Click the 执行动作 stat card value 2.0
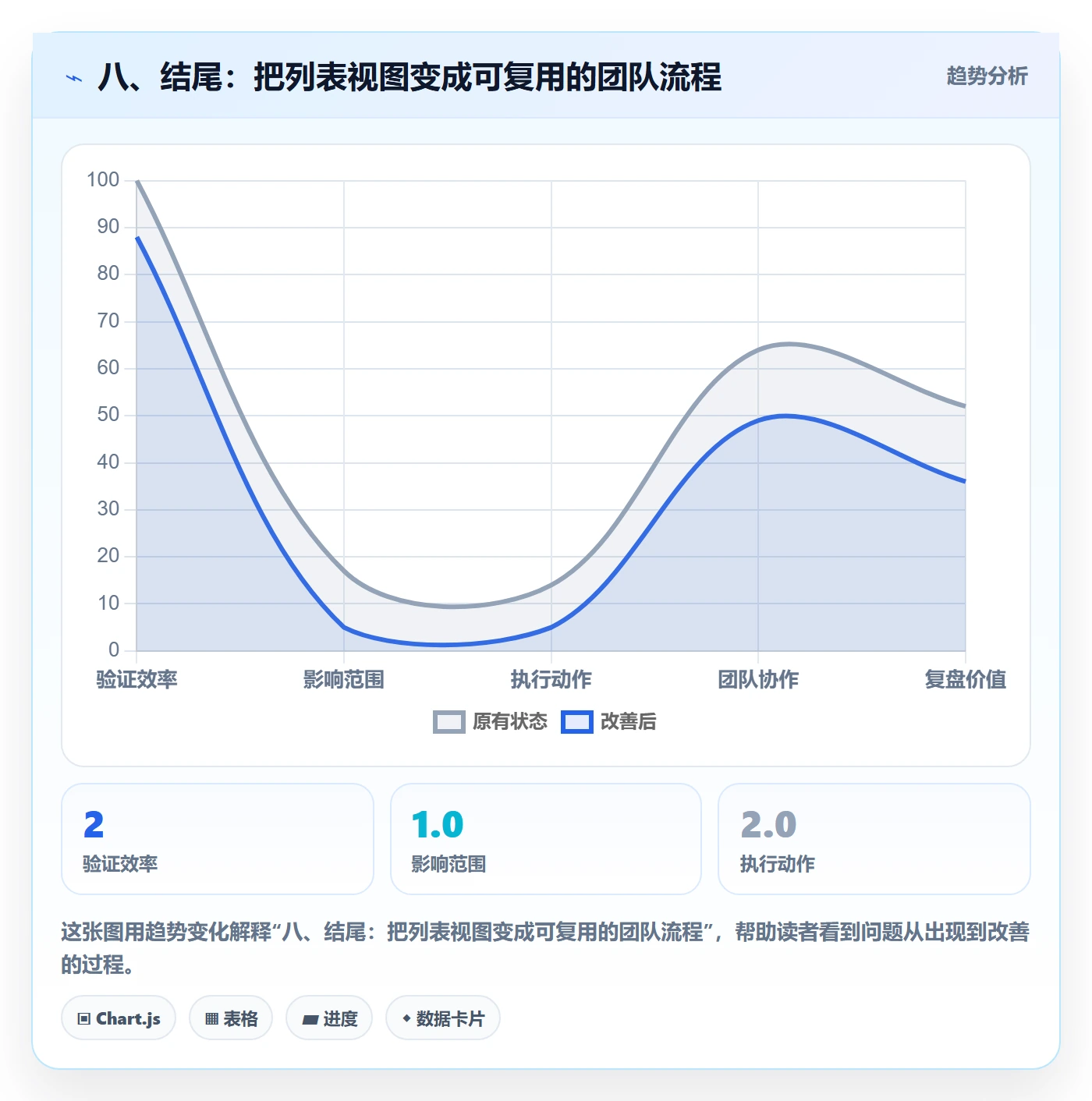The height and width of the screenshot is (1101, 1092). 768,825
